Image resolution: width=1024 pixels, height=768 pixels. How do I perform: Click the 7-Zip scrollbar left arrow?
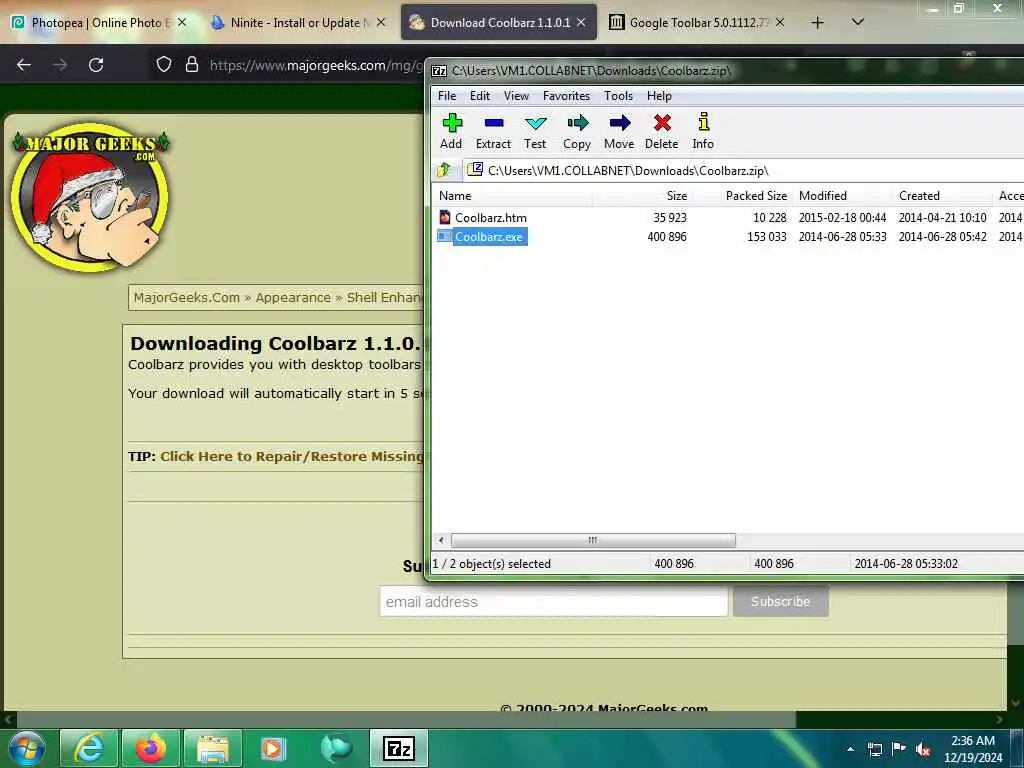(x=441, y=540)
